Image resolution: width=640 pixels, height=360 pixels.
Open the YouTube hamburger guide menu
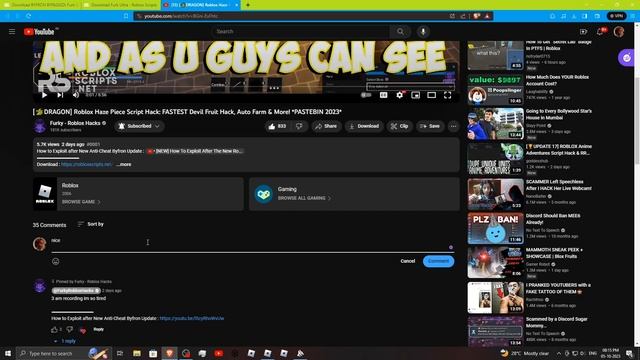tap(12, 31)
